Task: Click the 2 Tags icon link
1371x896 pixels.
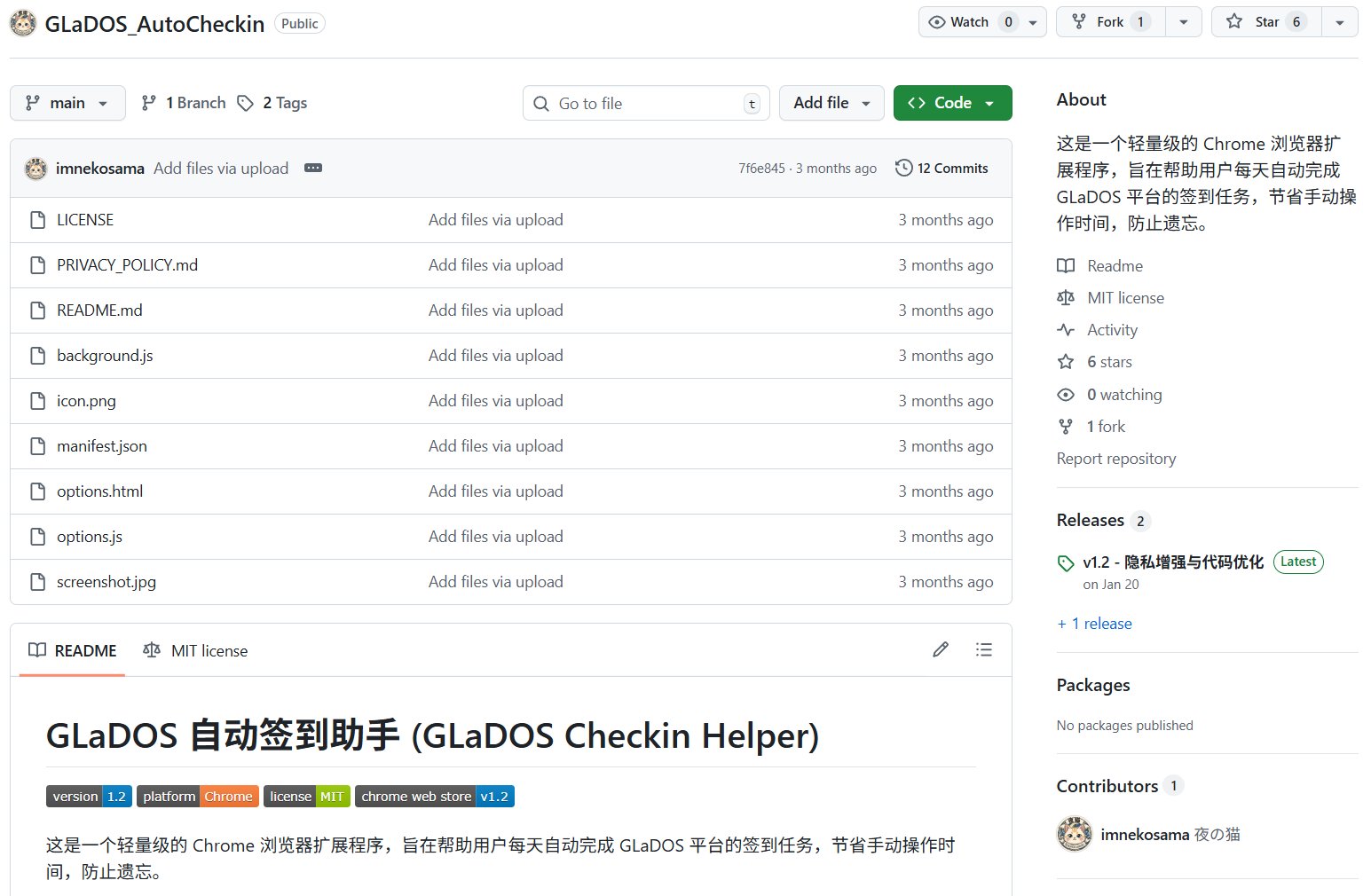Action: point(272,103)
